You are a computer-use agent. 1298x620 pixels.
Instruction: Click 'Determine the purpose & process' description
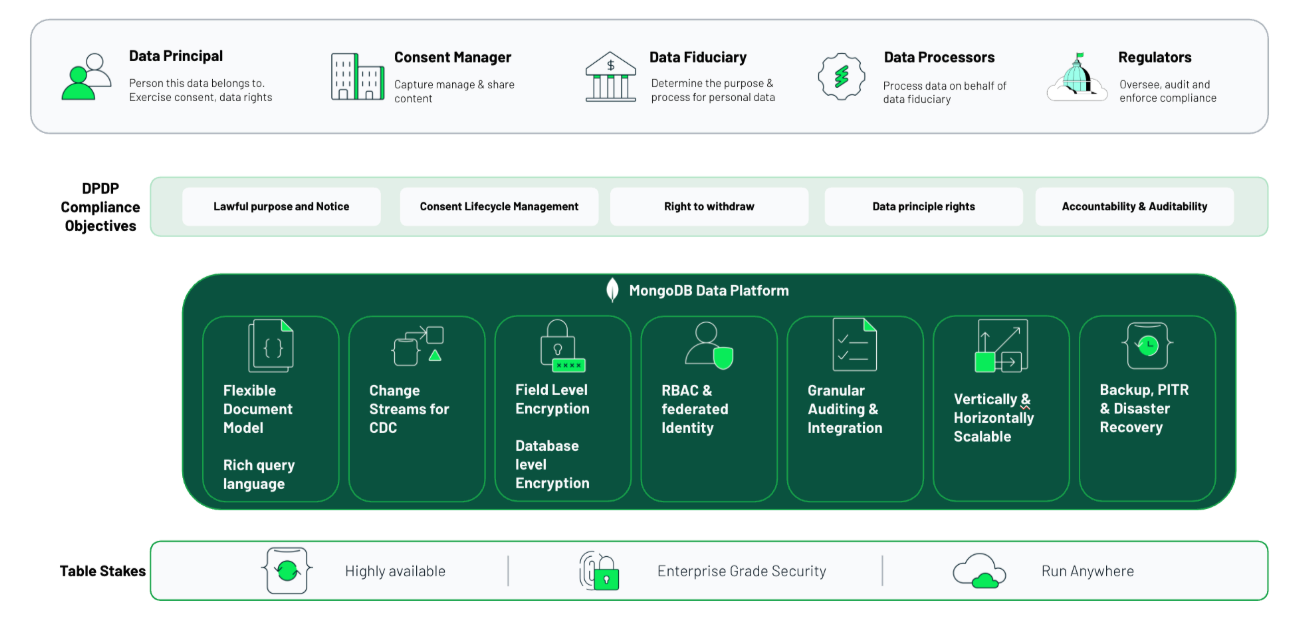pyautogui.click(x=712, y=90)
